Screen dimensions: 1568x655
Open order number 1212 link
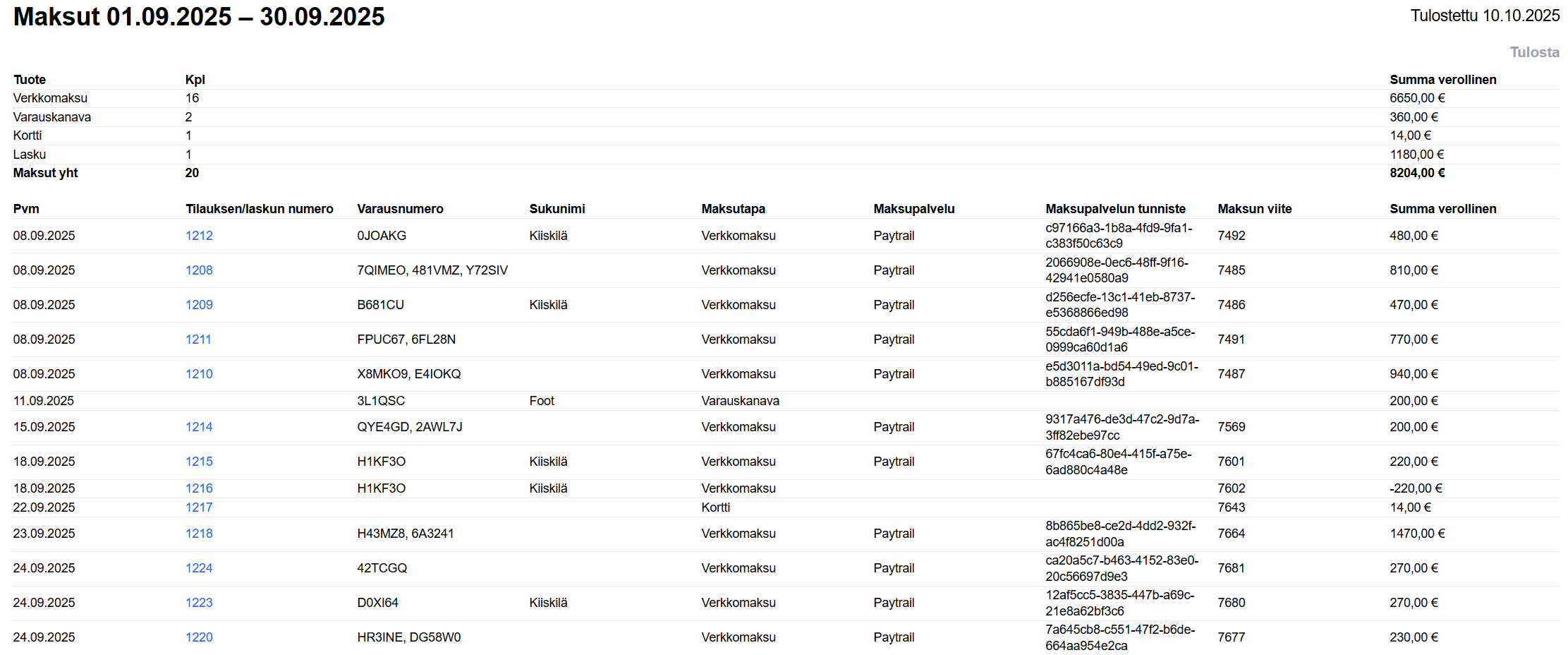click(x=199, y=236)
